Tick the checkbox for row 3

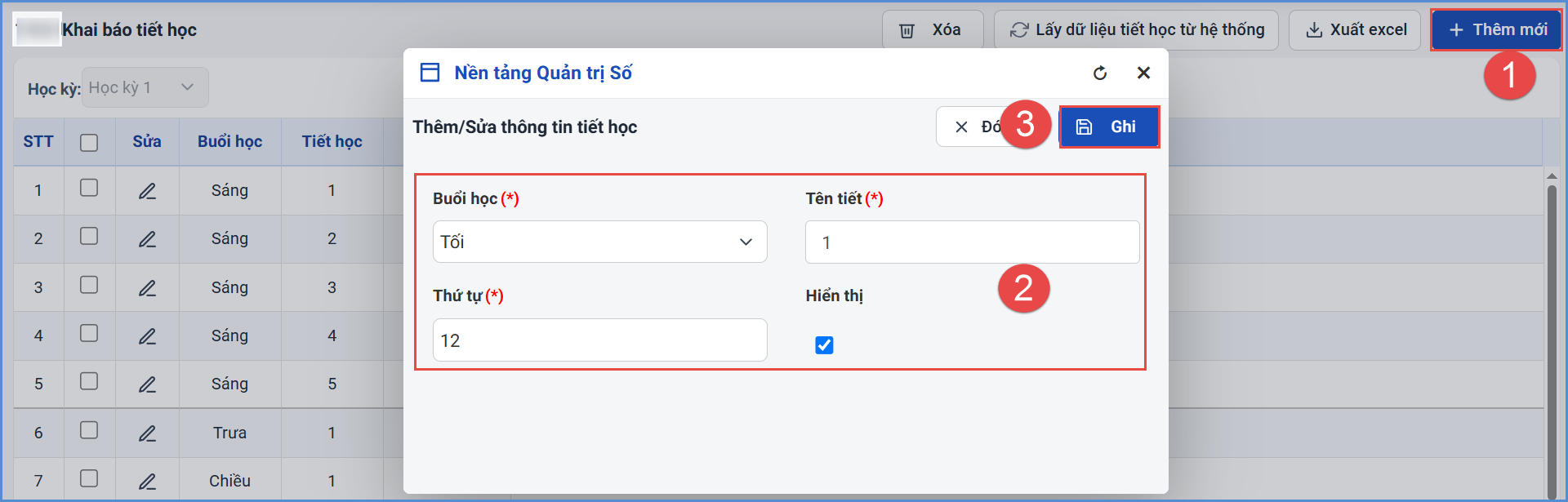point(89,285)
